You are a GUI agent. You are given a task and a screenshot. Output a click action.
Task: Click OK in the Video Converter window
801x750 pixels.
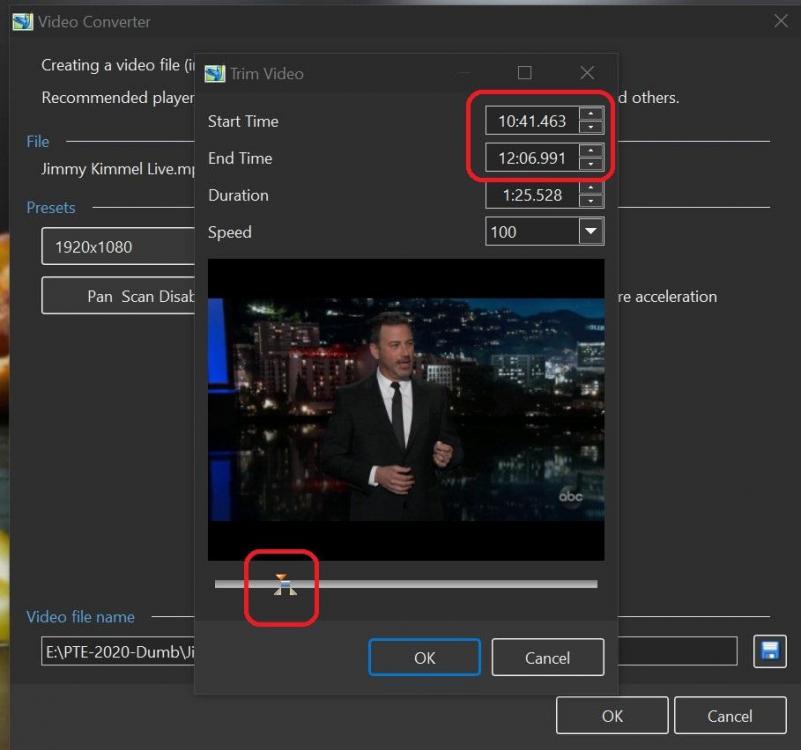coord(612,716)
